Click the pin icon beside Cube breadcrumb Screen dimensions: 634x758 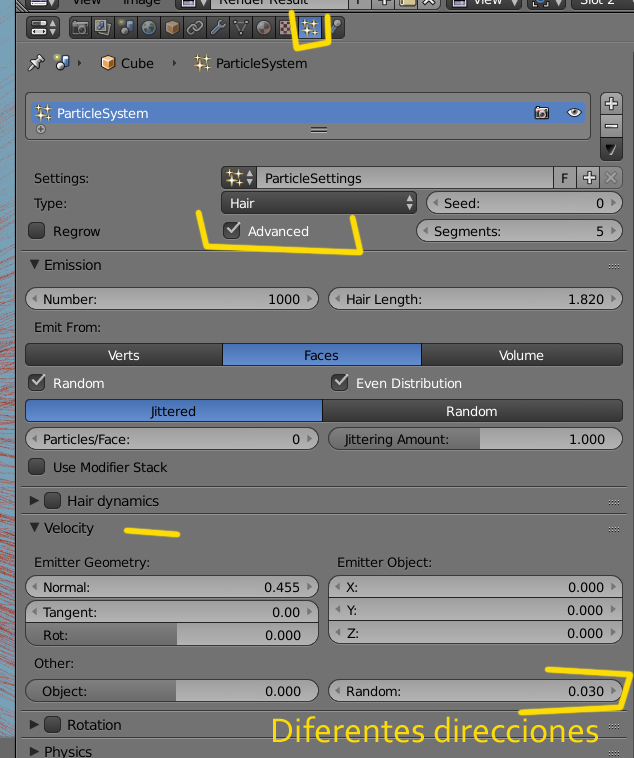(x=36, y=63)
